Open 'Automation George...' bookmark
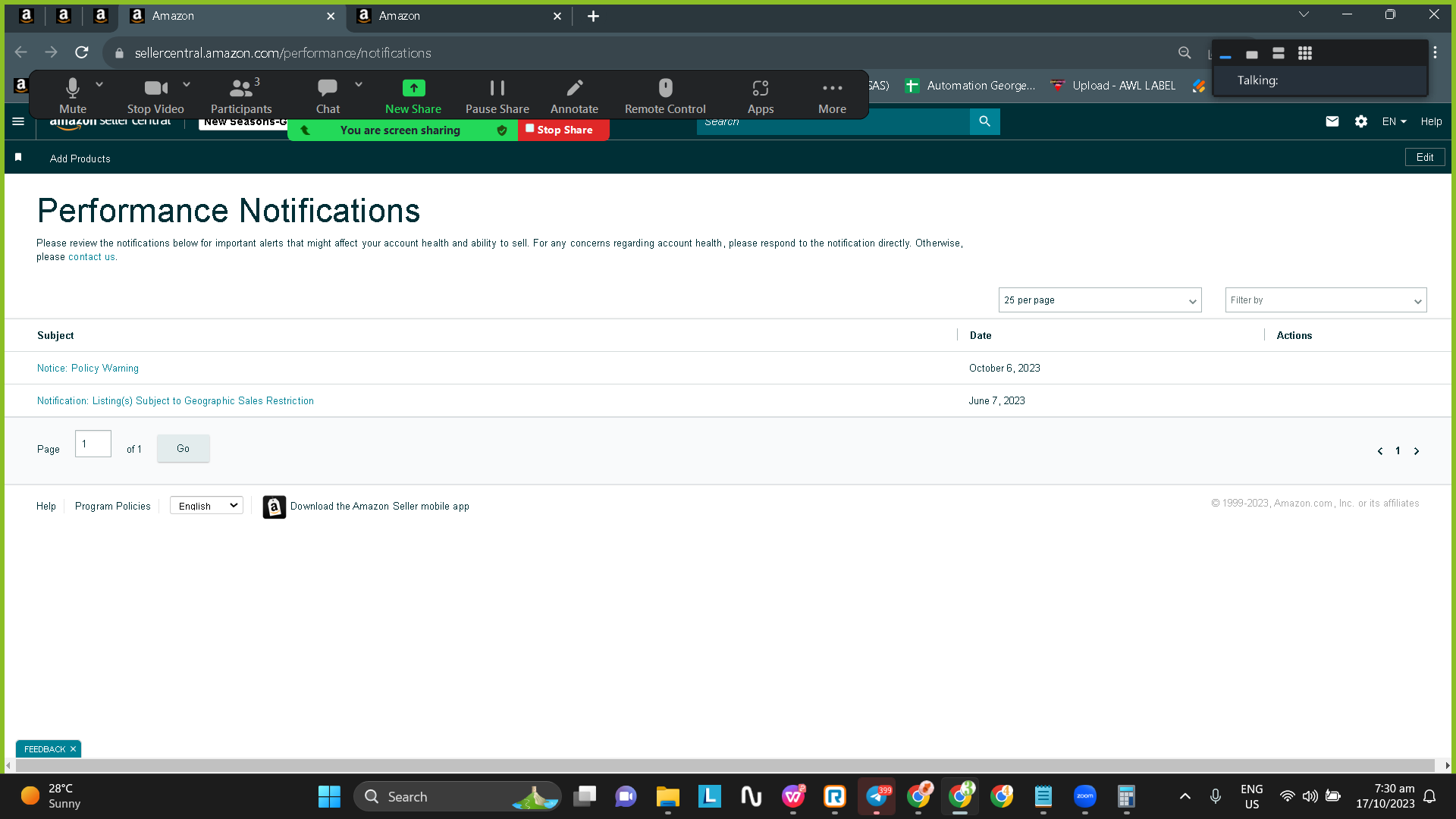 click(971, 86)
